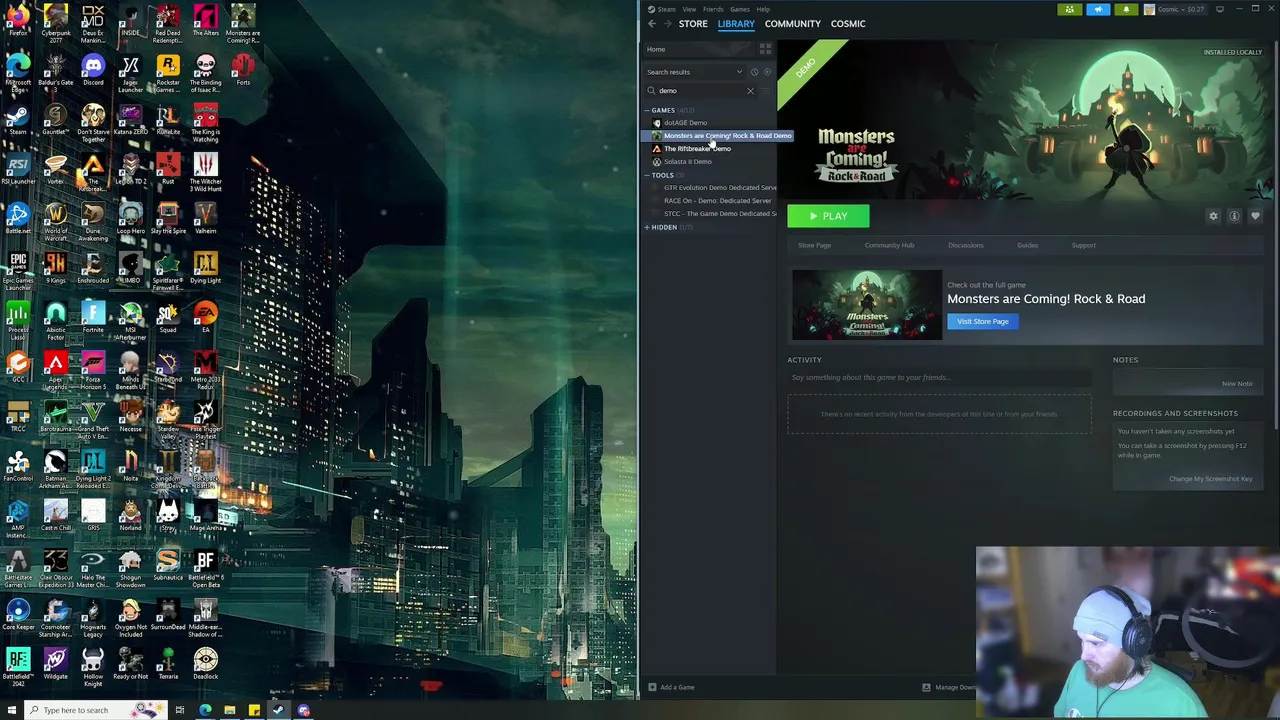This screenshot has width=1280, height=720.
Task: Go back with Steam navigation arrow
Action: click(x=651, y=24)
